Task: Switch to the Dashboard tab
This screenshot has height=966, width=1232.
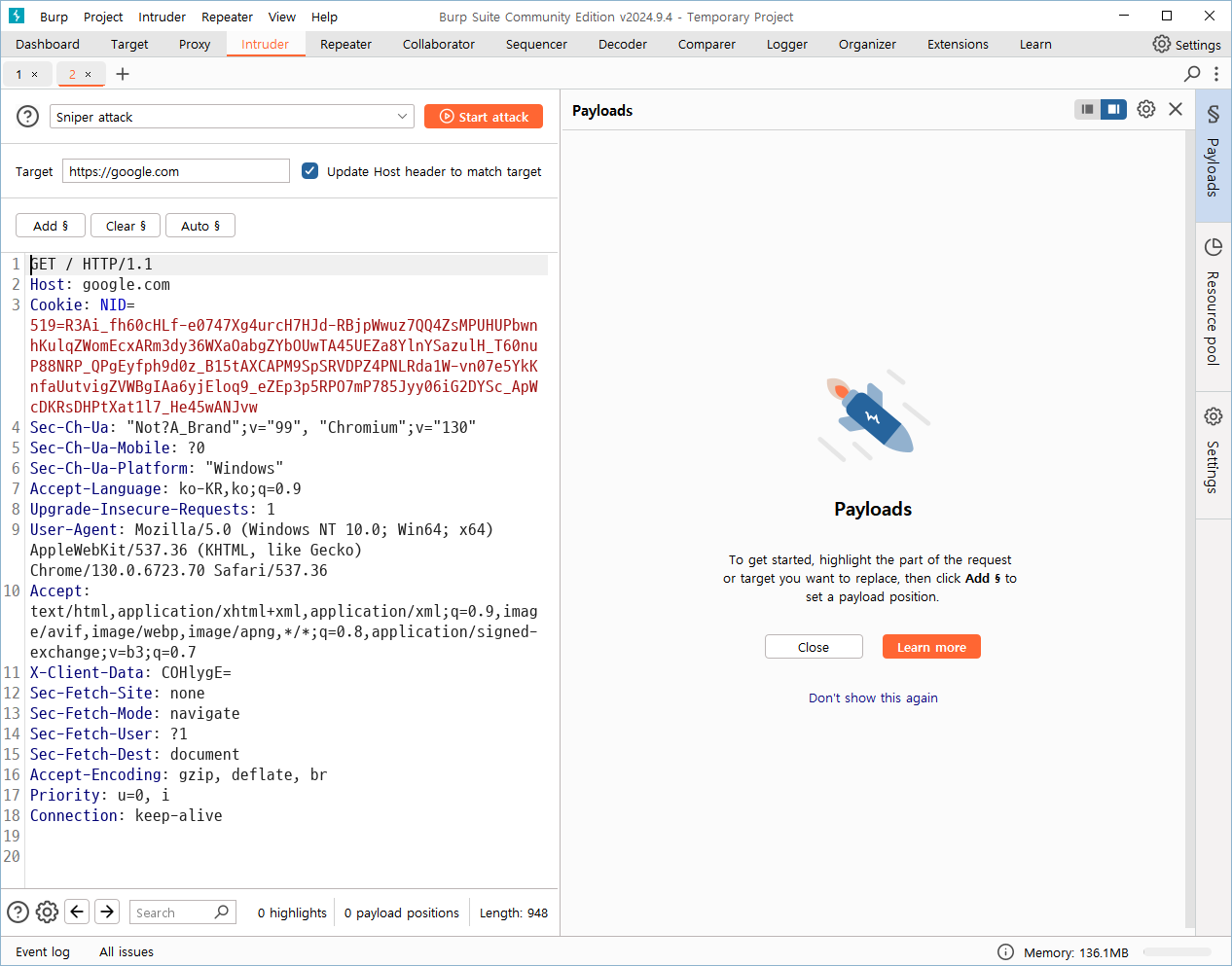Action: 48,44
